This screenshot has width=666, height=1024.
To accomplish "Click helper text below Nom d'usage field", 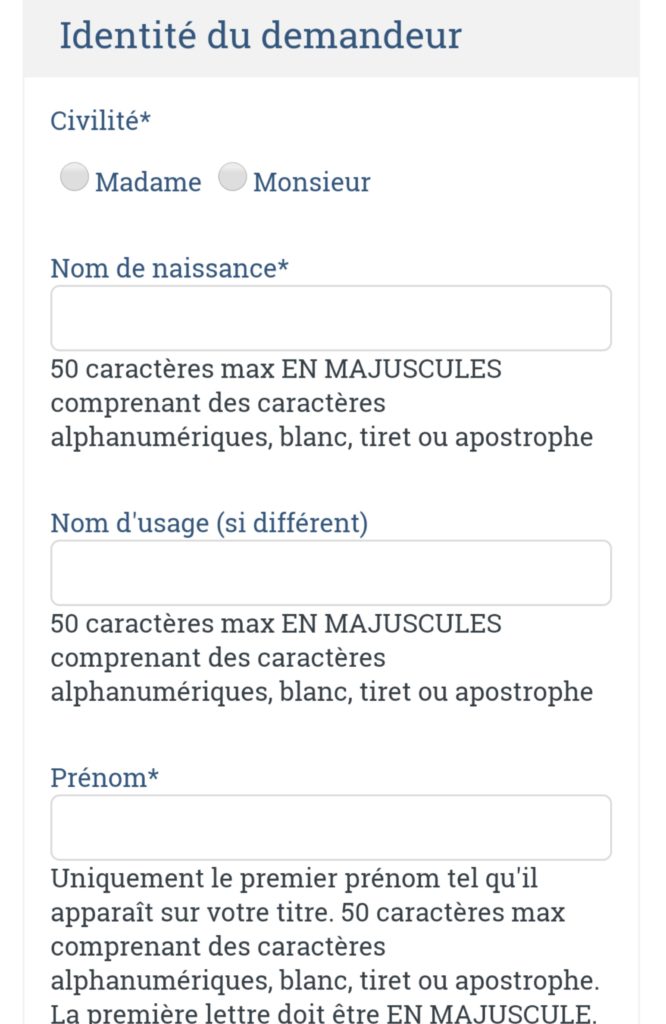I will point(322,658).
